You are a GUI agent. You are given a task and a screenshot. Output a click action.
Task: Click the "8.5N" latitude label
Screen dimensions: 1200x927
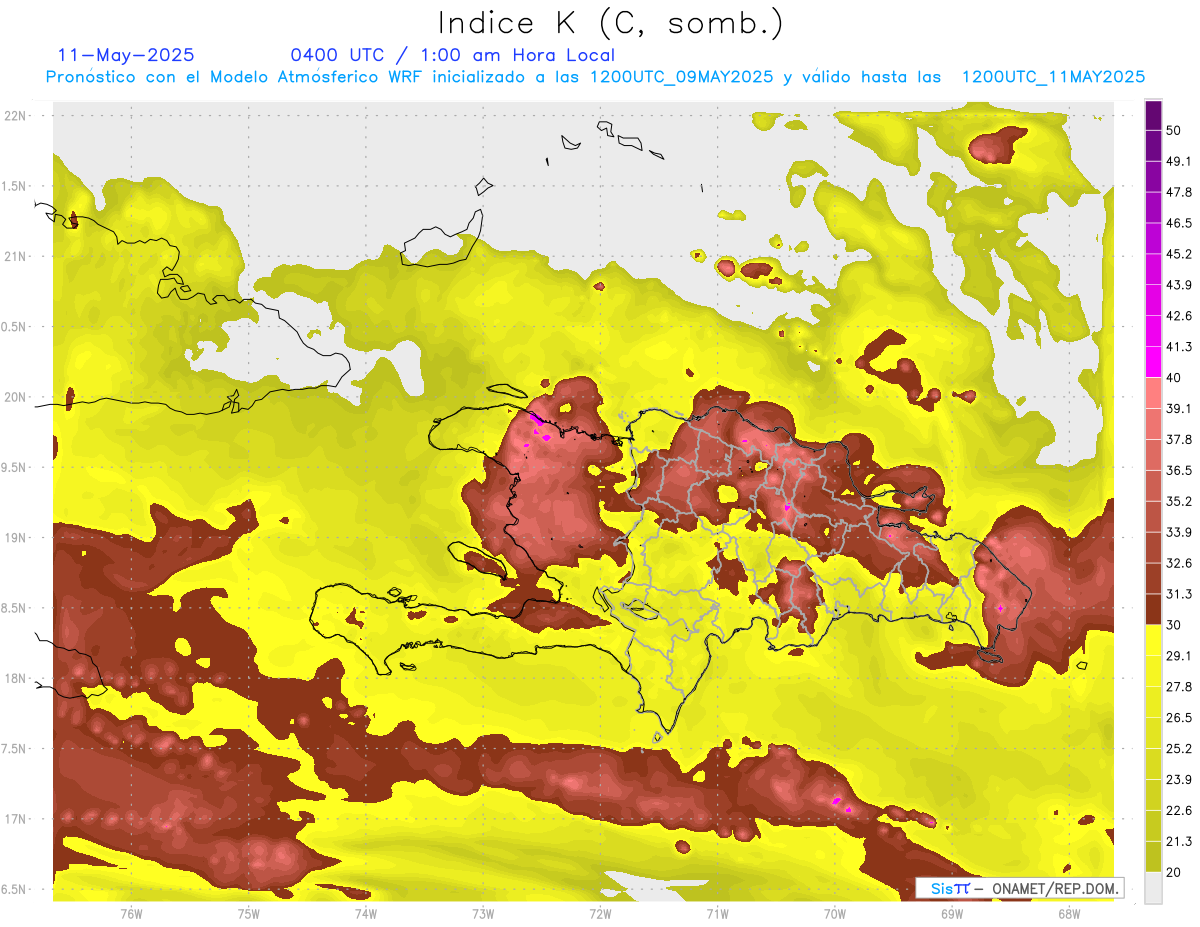point(15,608)
